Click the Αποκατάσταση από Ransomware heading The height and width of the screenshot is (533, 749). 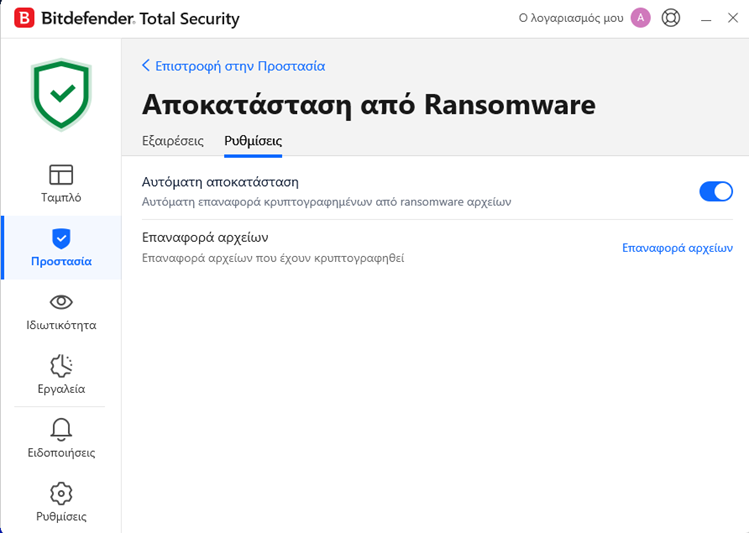(368, 104)
